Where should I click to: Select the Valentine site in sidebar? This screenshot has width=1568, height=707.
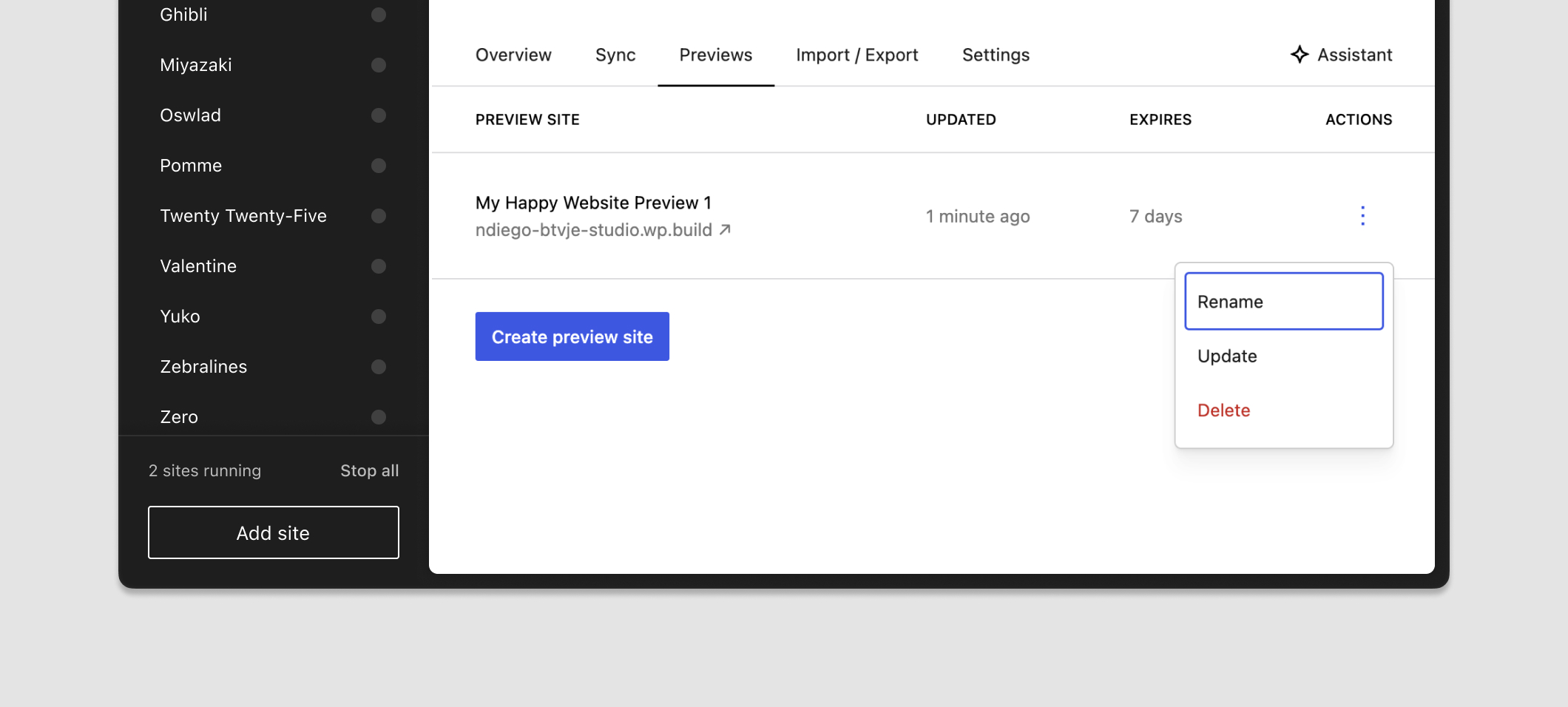pos(198,266)
